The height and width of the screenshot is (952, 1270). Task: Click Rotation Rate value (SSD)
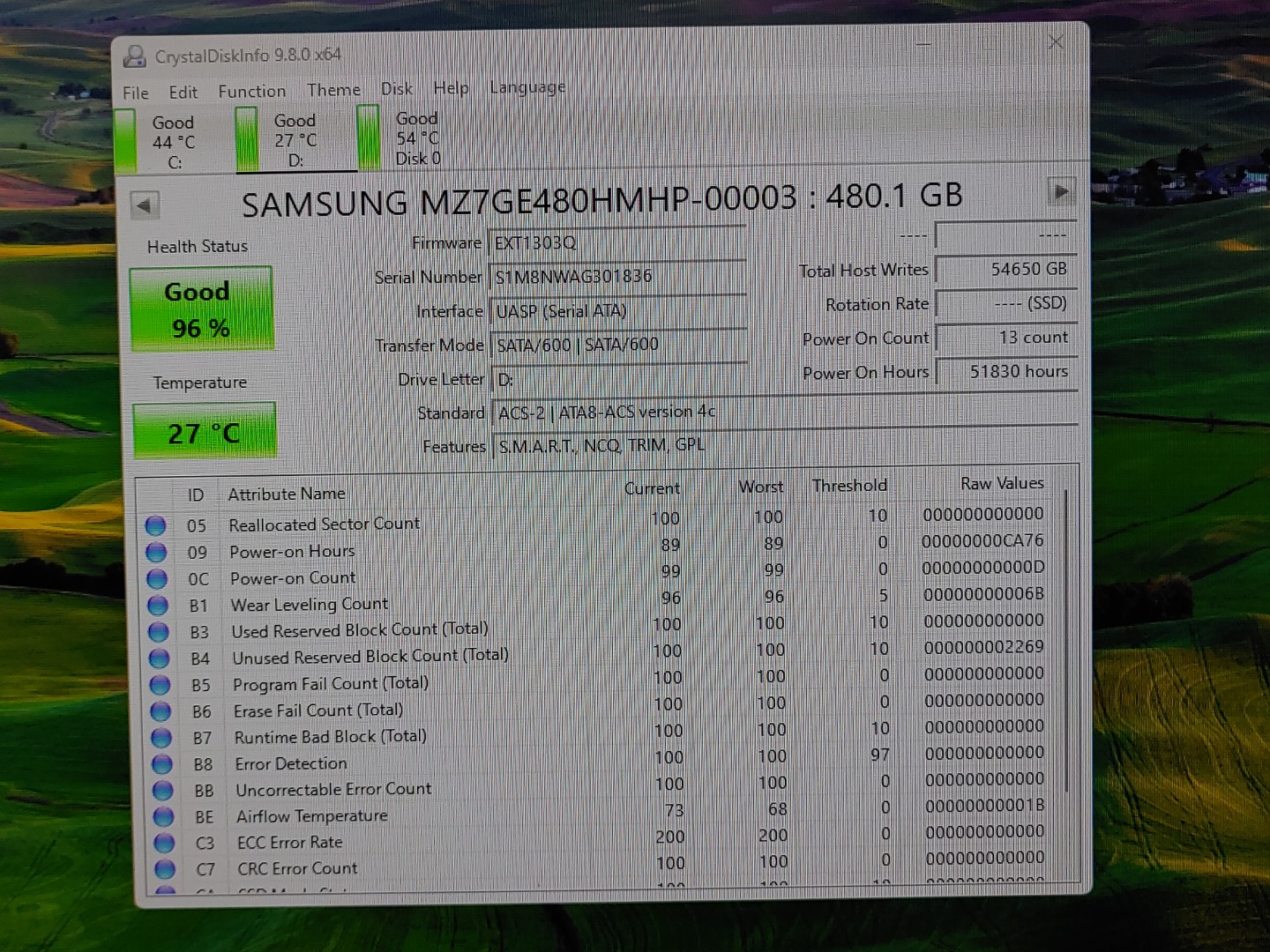1006,303
